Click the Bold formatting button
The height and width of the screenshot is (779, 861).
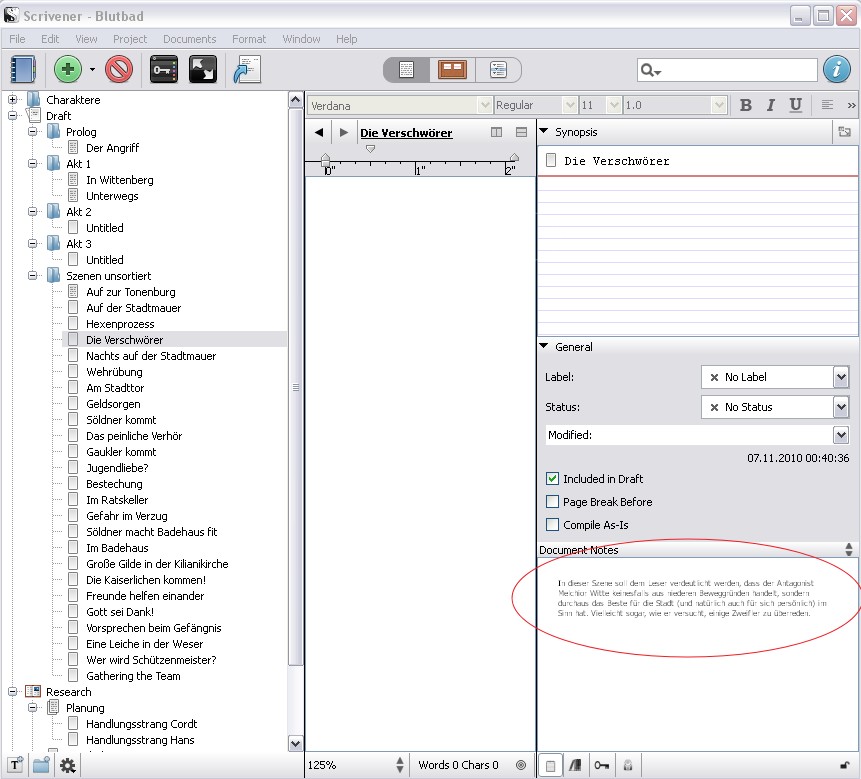[745, 105]
